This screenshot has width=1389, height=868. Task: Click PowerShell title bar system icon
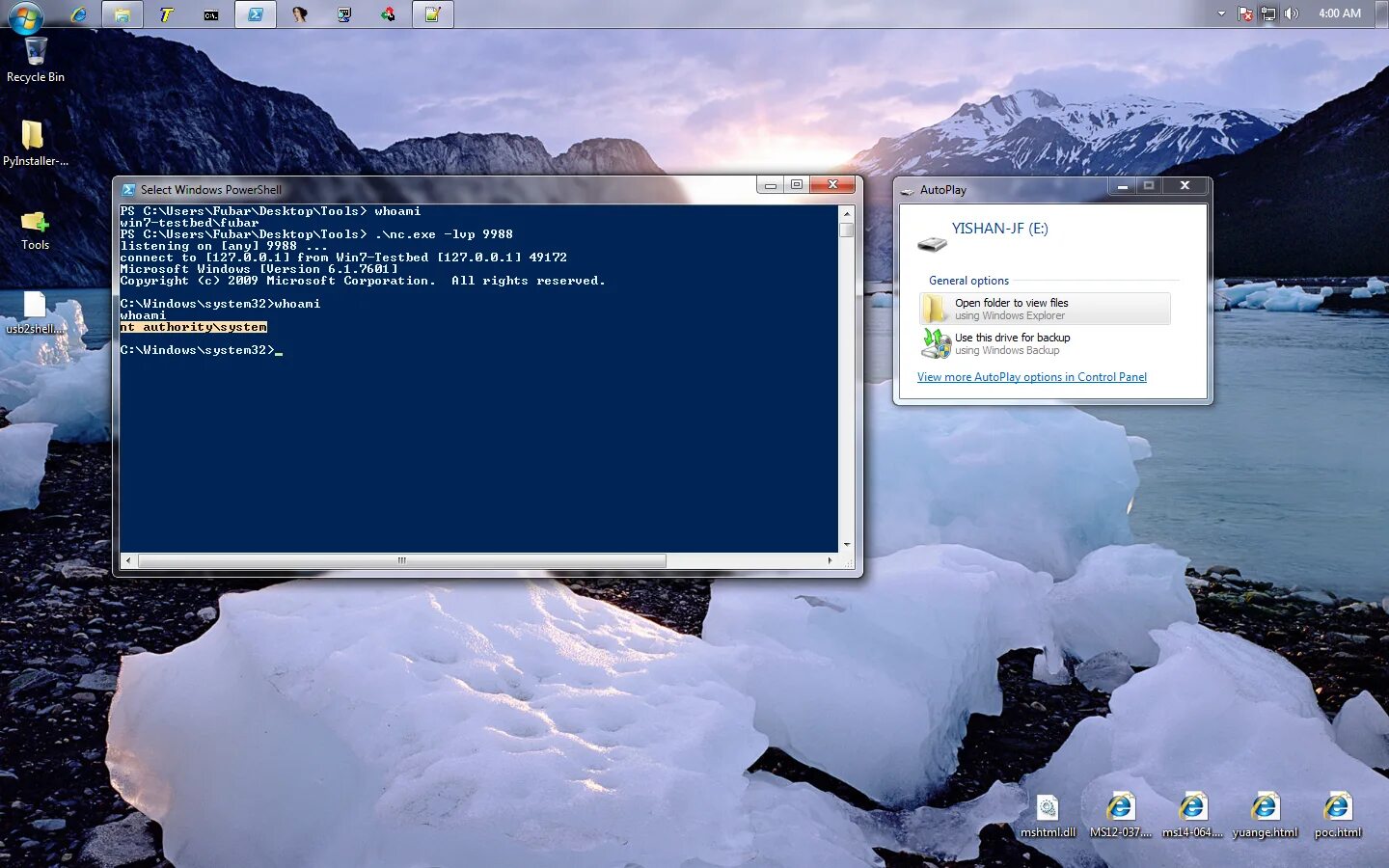point(128,190)
